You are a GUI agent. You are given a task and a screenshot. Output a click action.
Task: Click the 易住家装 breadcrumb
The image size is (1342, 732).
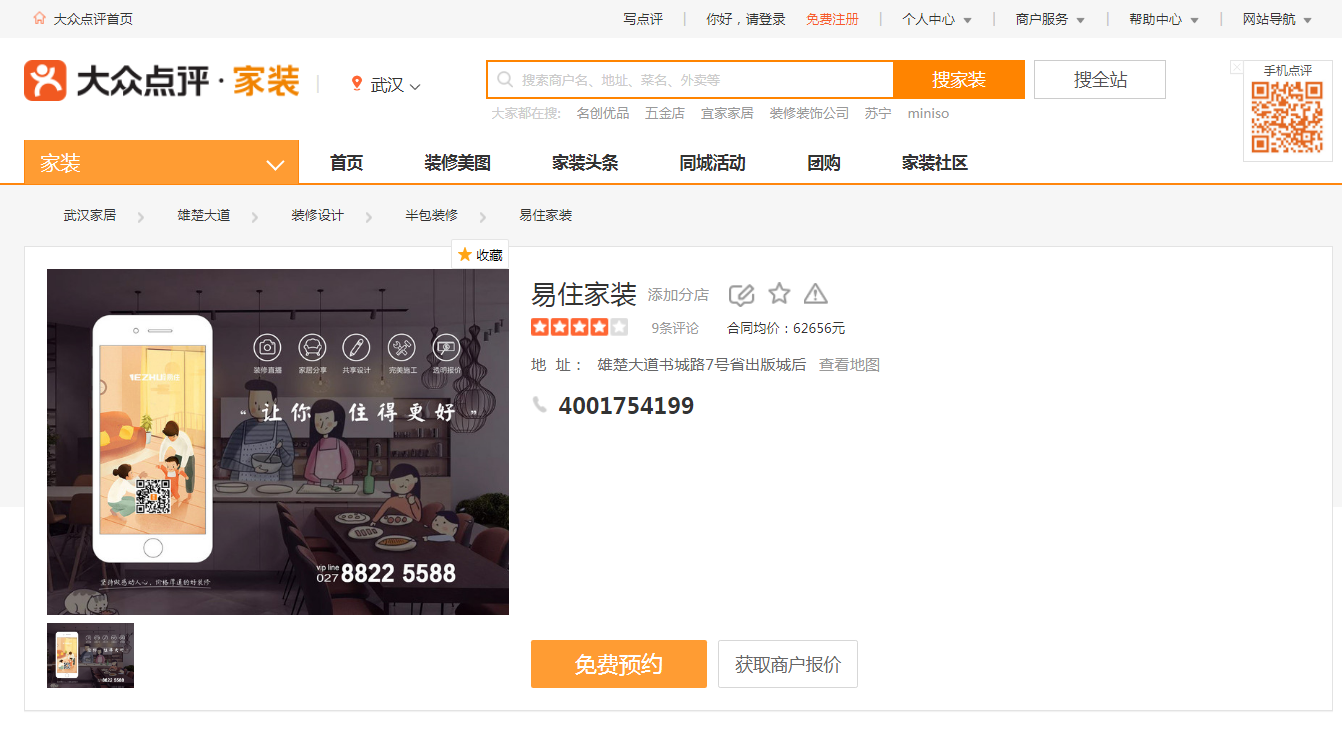click(x=545, y=215)
